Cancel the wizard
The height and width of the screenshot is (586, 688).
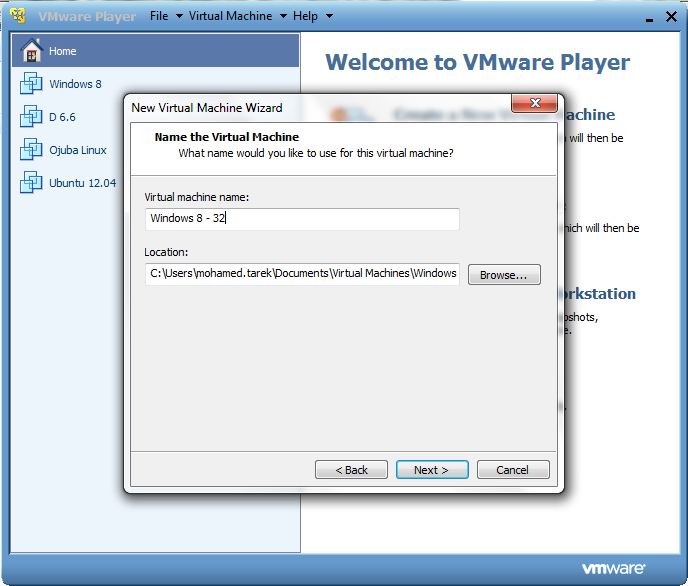point(513,470)
